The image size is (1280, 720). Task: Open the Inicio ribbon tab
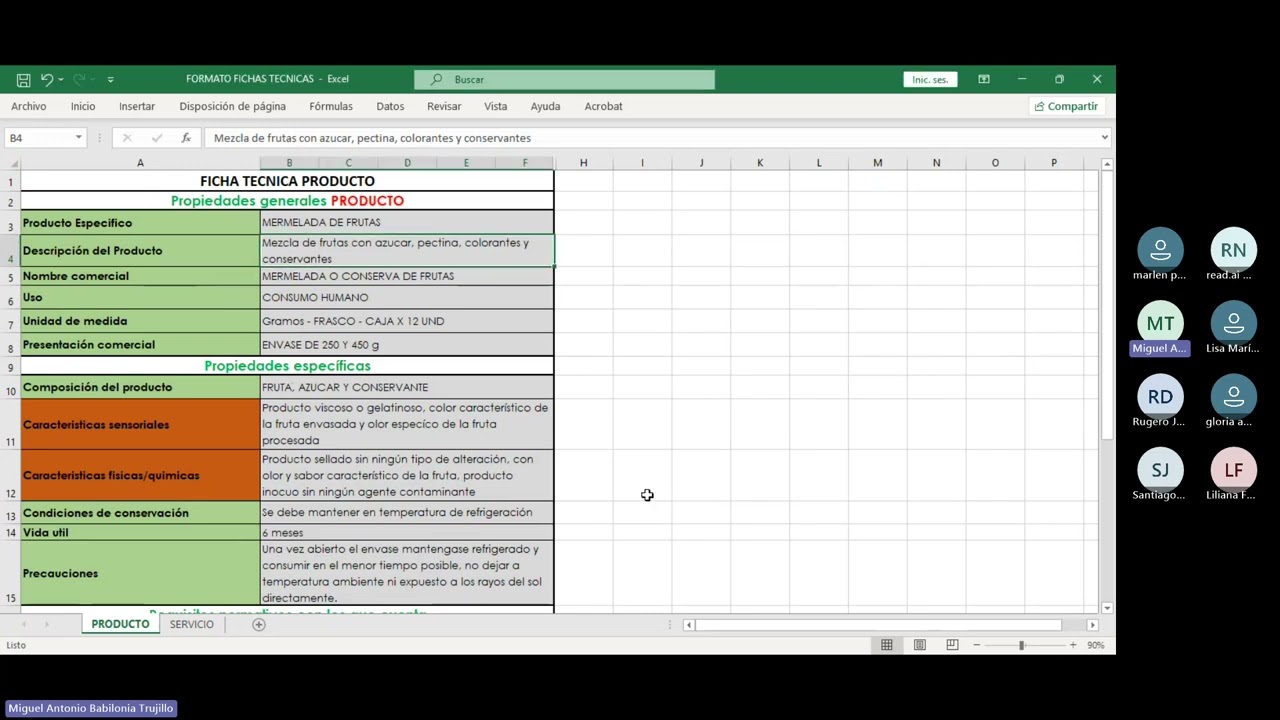coord(83,106)
